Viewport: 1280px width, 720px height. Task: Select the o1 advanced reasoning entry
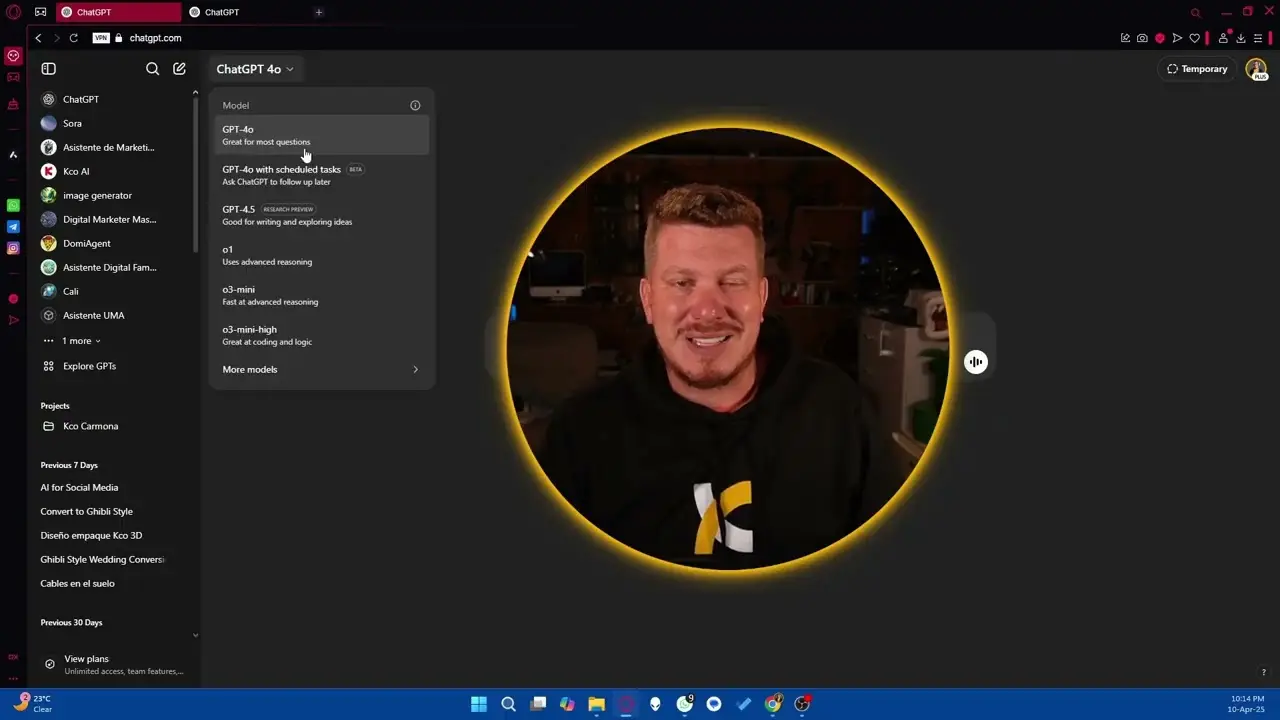(322, 255)
